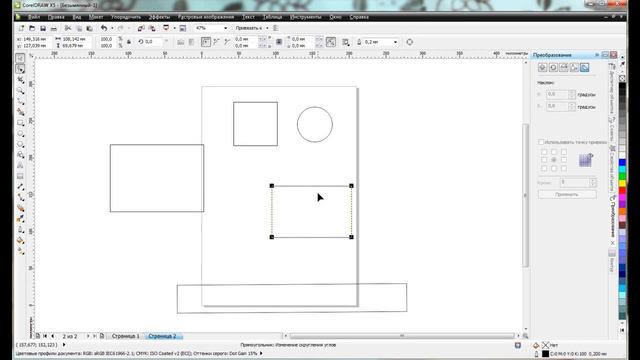The width and height of the screenshot is (640, 360).
Task: Select the Crop tool
Action: (x=20, y=80)
